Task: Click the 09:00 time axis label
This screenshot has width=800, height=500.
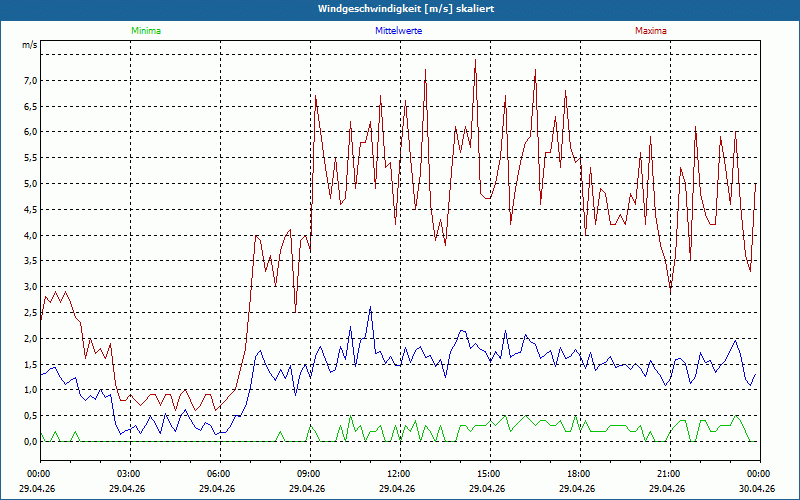Action: tap(310, 474)
